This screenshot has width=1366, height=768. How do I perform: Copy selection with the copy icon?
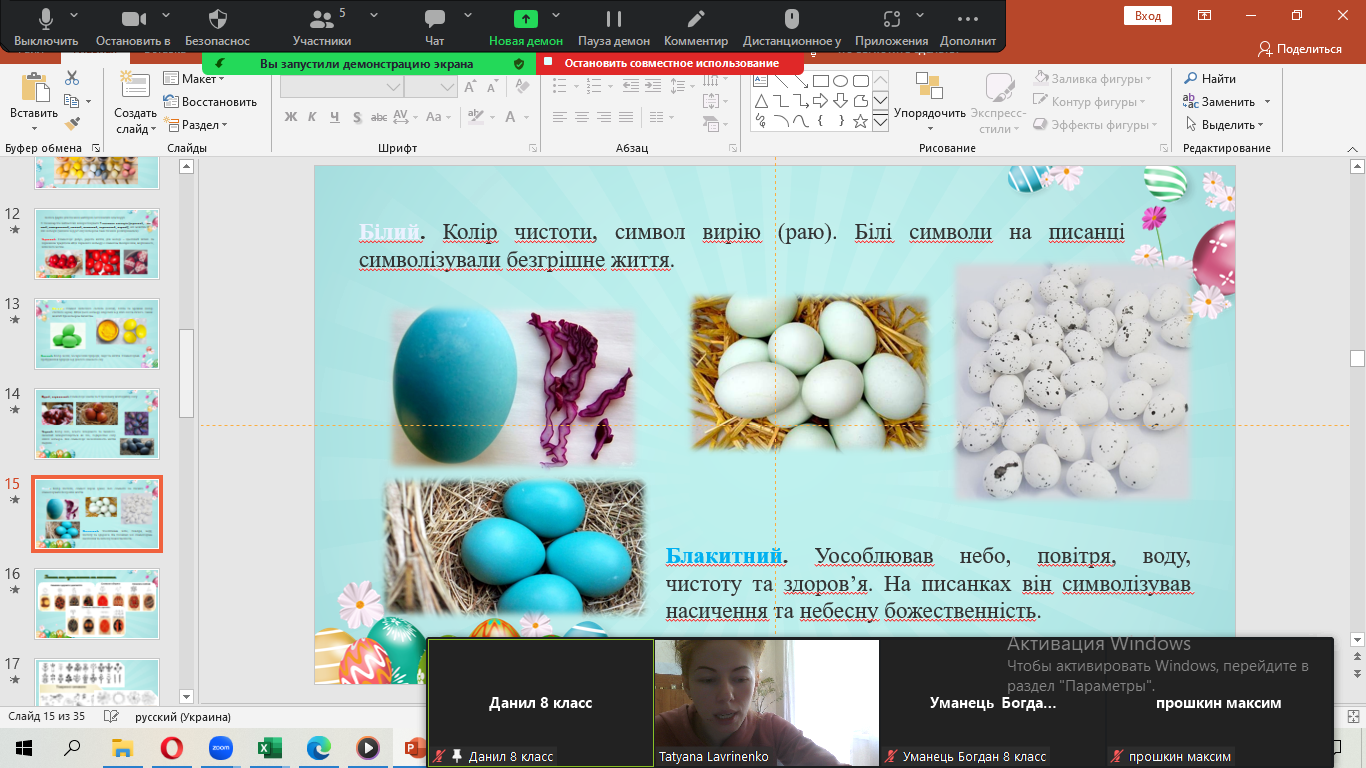(x=71, y=101)
